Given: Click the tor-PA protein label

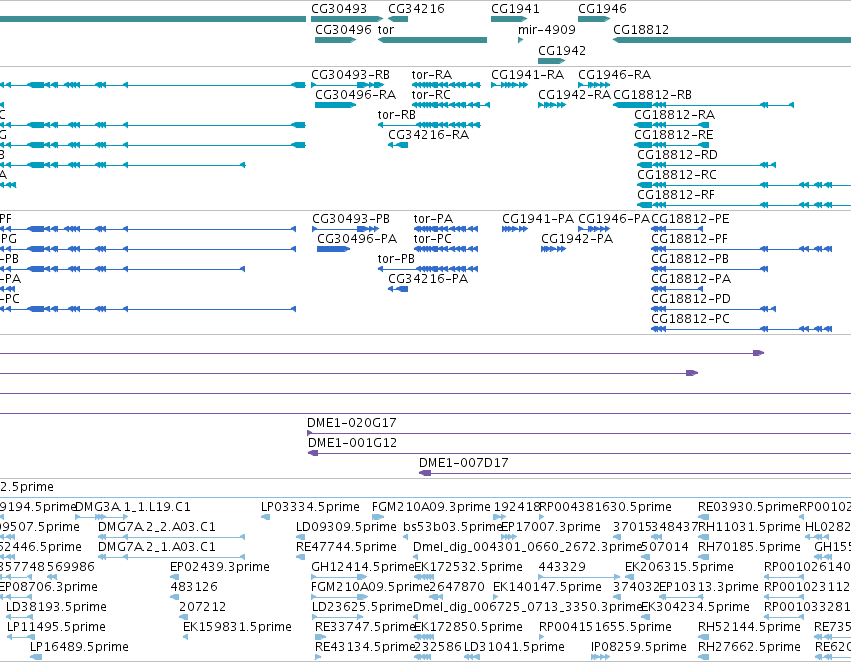Looking at the screenshot, I should (x=433, y=219).
